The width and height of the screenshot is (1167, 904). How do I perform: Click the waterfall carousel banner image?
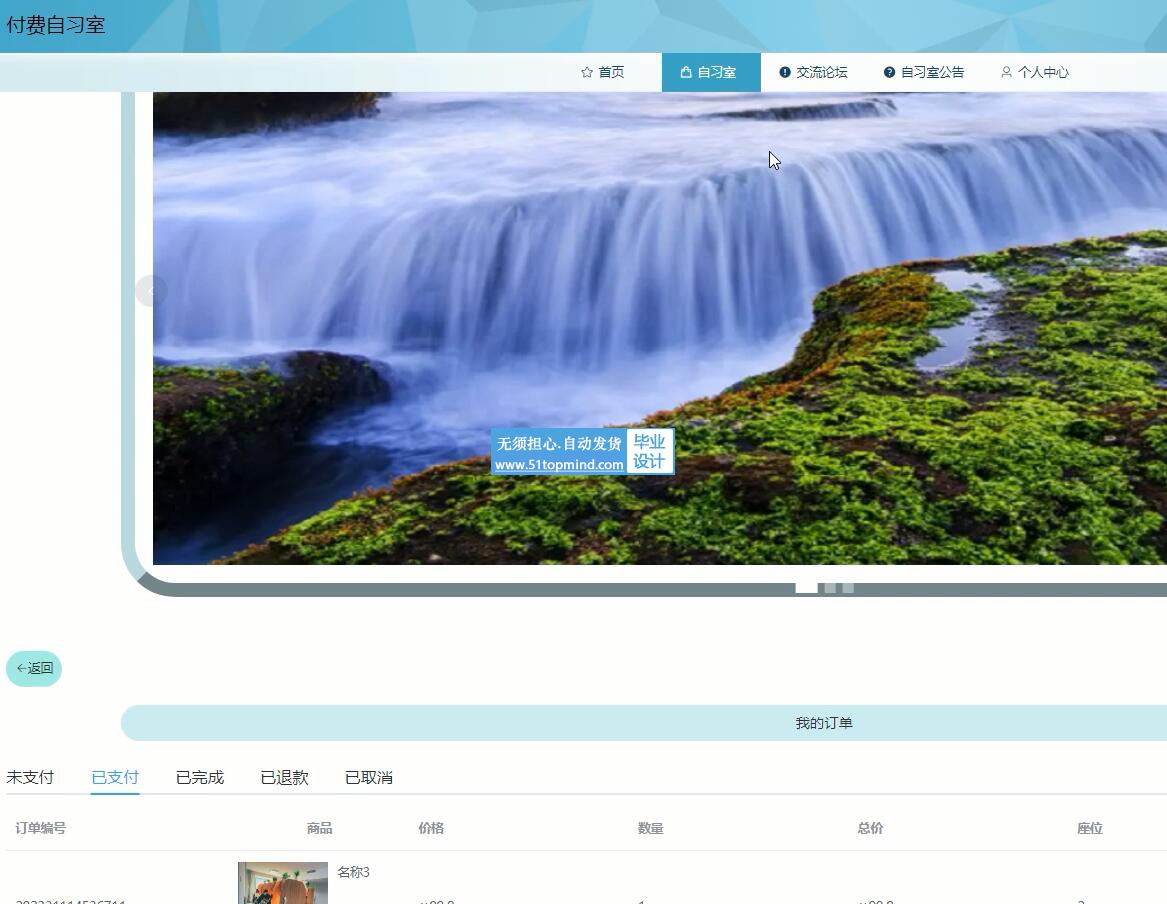[x=659, y=328]
